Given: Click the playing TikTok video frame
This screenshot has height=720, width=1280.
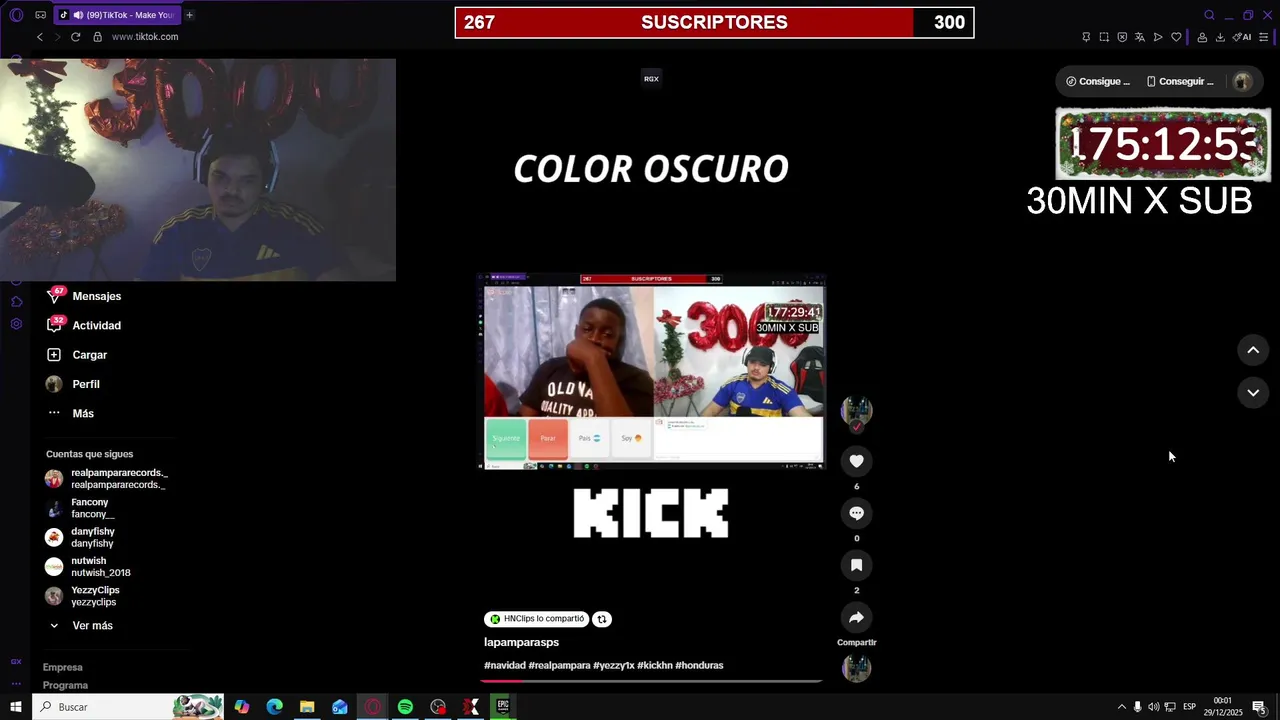Looking at the screenshot, I should pos(651,370).
